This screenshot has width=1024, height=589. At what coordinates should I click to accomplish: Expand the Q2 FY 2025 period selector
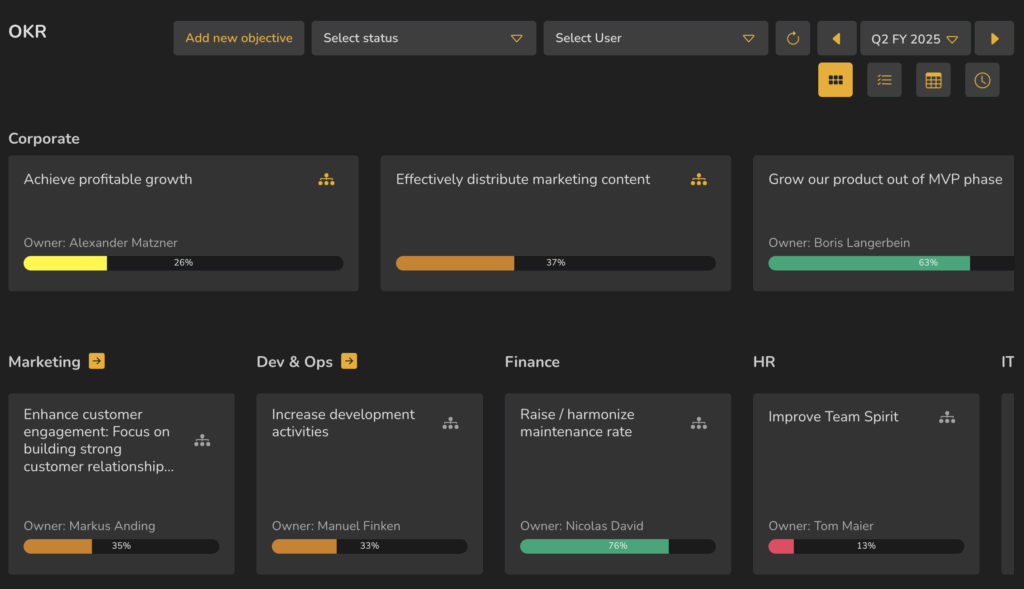tap(915, 38)
